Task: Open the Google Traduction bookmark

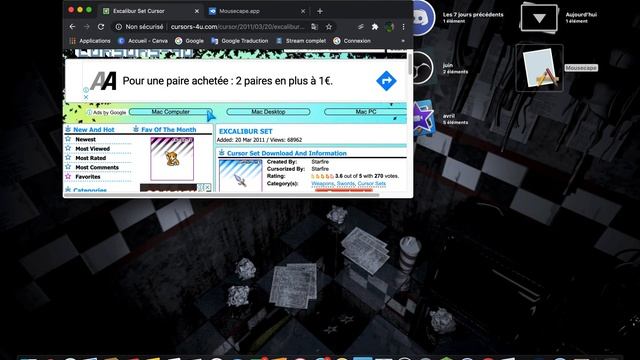Action: pos(240,41)
